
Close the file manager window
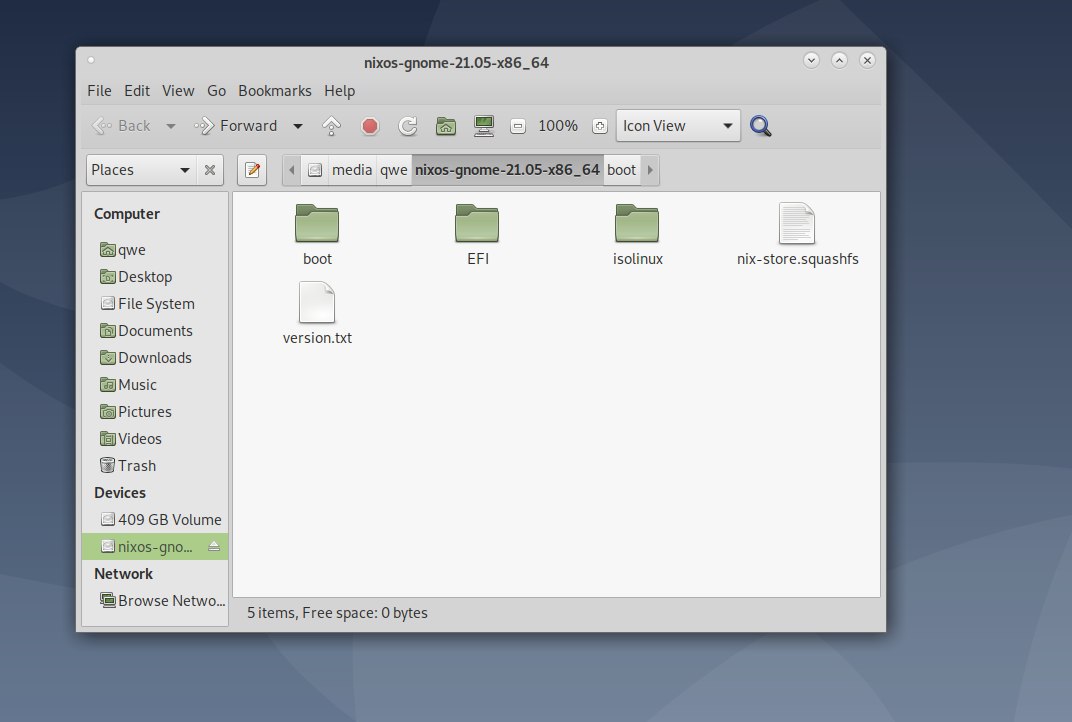pyautogui.click(x=868, y=60)
